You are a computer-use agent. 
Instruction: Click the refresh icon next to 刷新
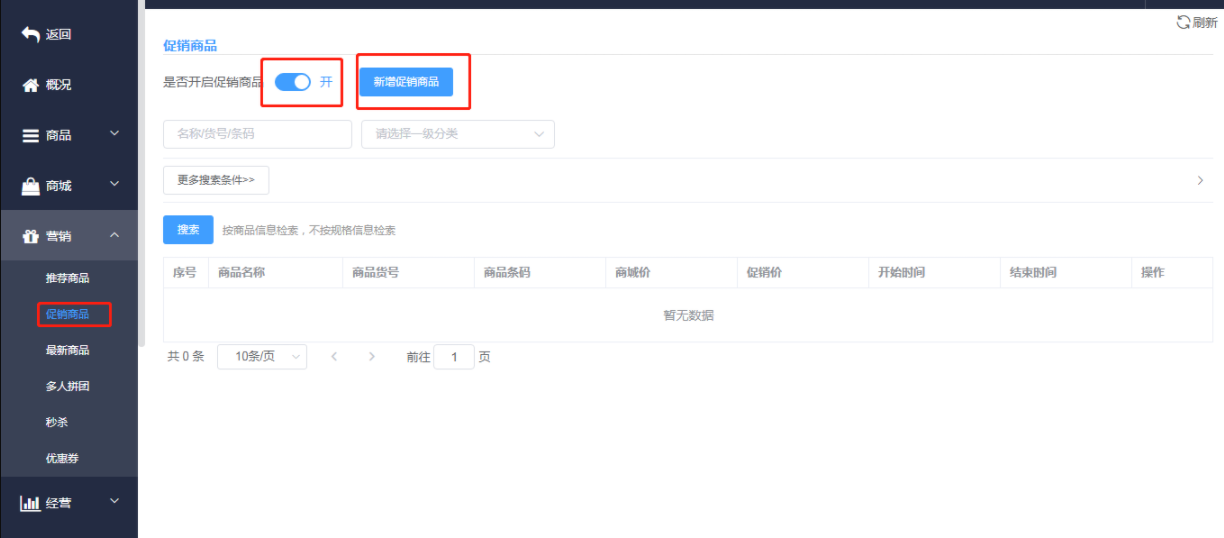pos(1183,22)
